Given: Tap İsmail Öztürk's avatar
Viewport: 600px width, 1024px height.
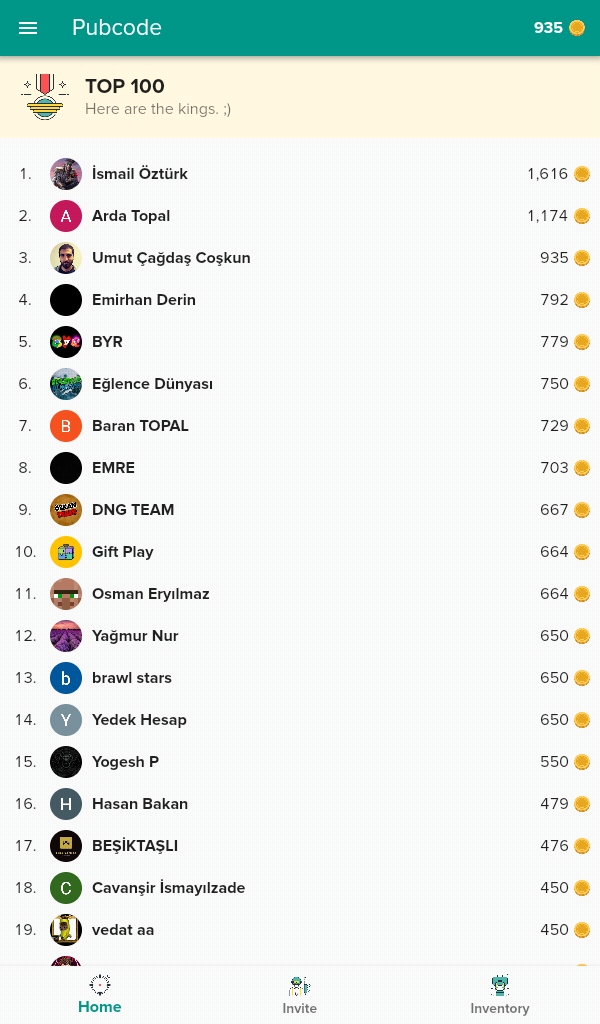Looking at the screenshot, I should (66, 174).
